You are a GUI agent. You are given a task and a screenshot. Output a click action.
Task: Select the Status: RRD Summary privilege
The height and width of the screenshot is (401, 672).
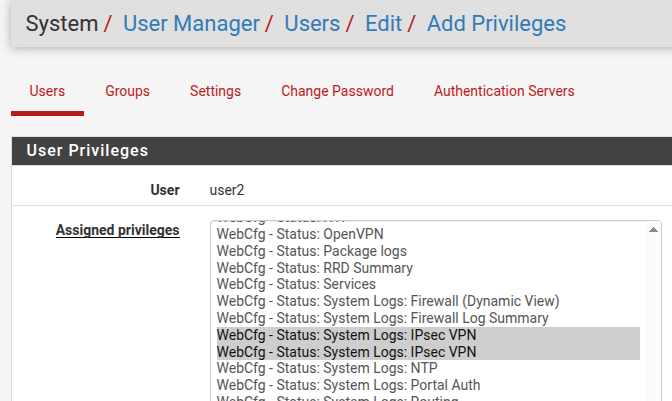pyautogui.click(x=314, y=268)
